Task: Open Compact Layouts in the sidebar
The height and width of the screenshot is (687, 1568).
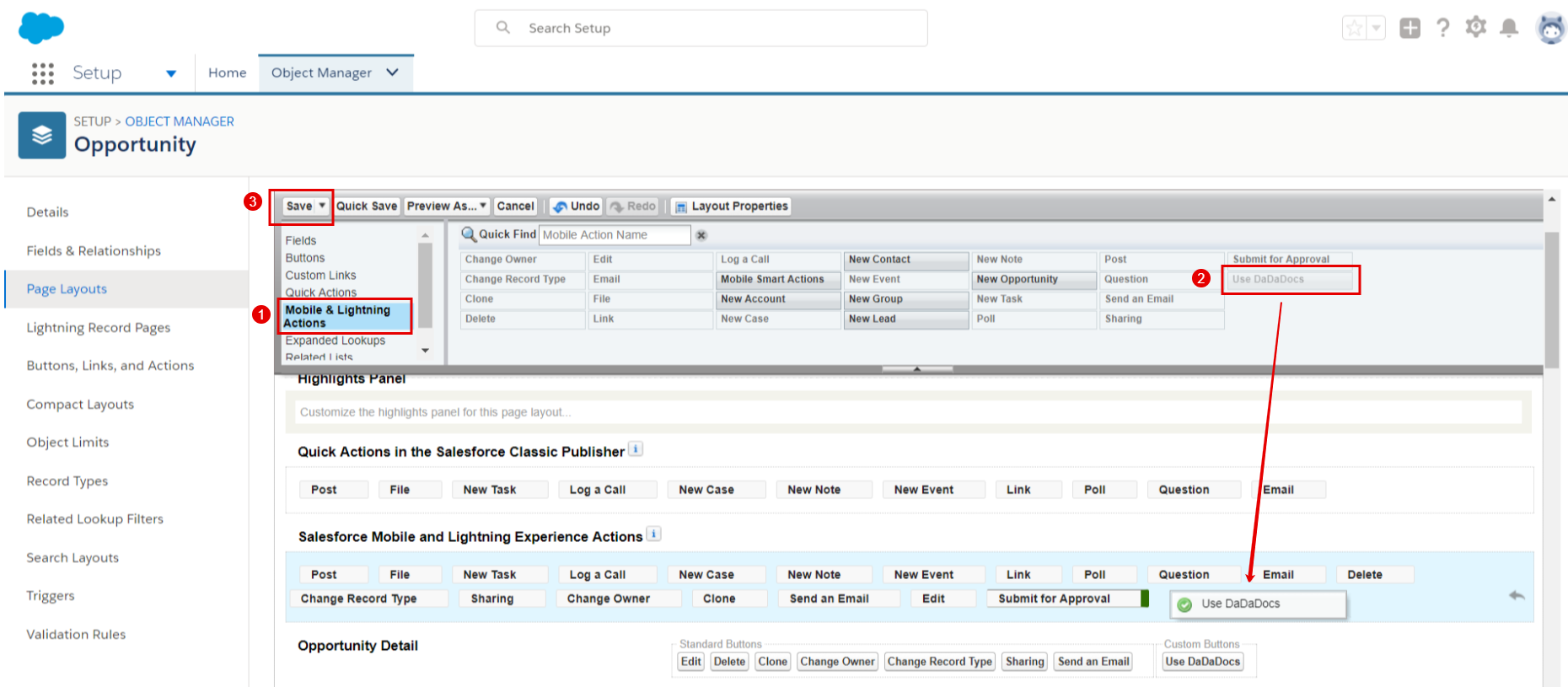Action: click(x=80, y=405)
